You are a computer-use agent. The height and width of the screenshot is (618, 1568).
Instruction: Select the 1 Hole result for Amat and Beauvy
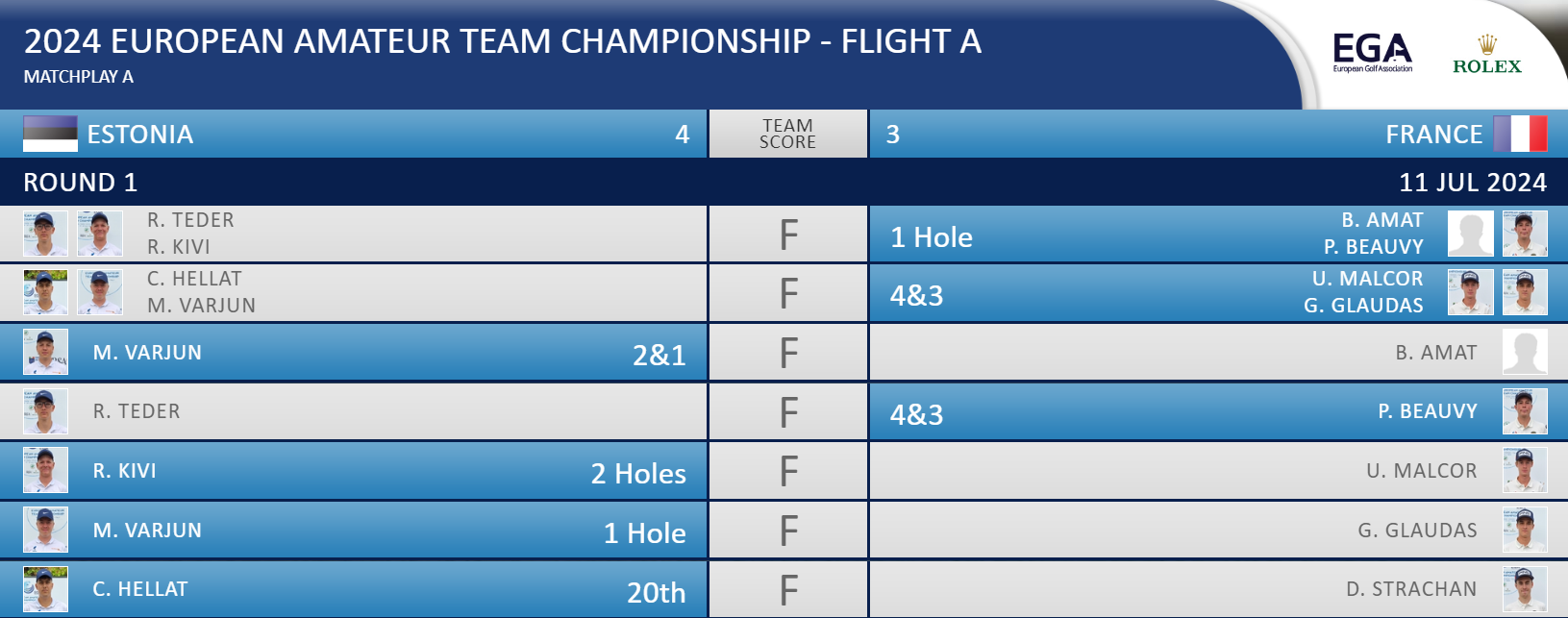point(931,237)
